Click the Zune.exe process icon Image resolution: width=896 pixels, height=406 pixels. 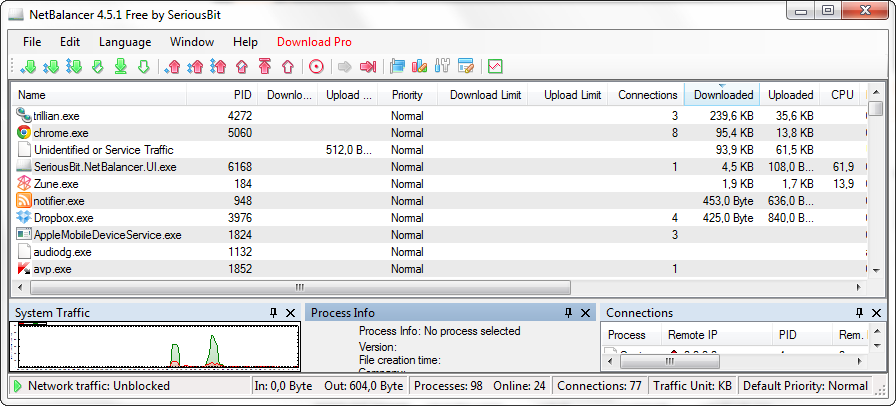24,184
